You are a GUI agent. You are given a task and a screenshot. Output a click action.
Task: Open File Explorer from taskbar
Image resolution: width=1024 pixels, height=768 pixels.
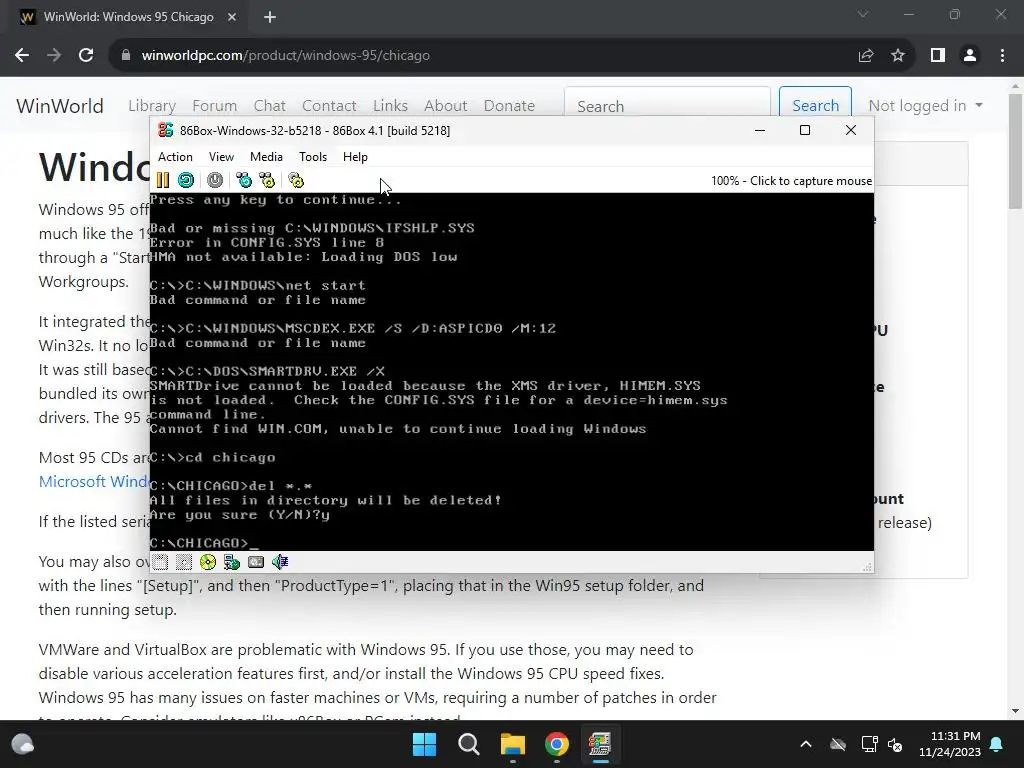[x=513, y=744]
